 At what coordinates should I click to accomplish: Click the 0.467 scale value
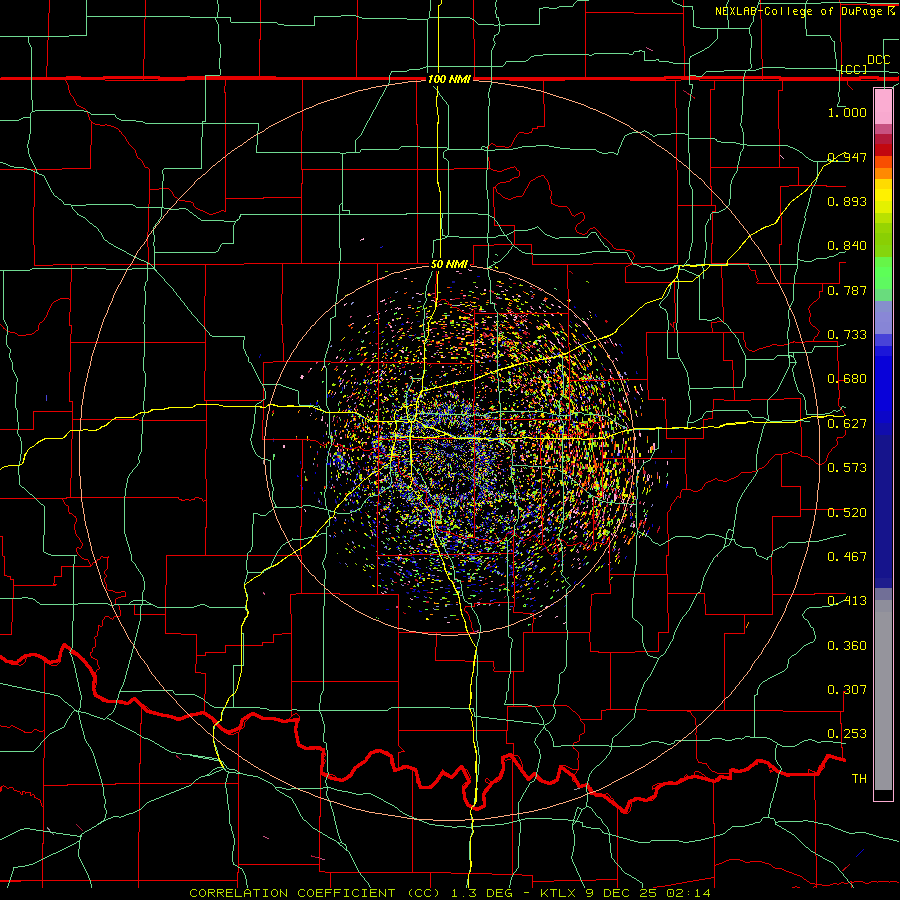847,557
